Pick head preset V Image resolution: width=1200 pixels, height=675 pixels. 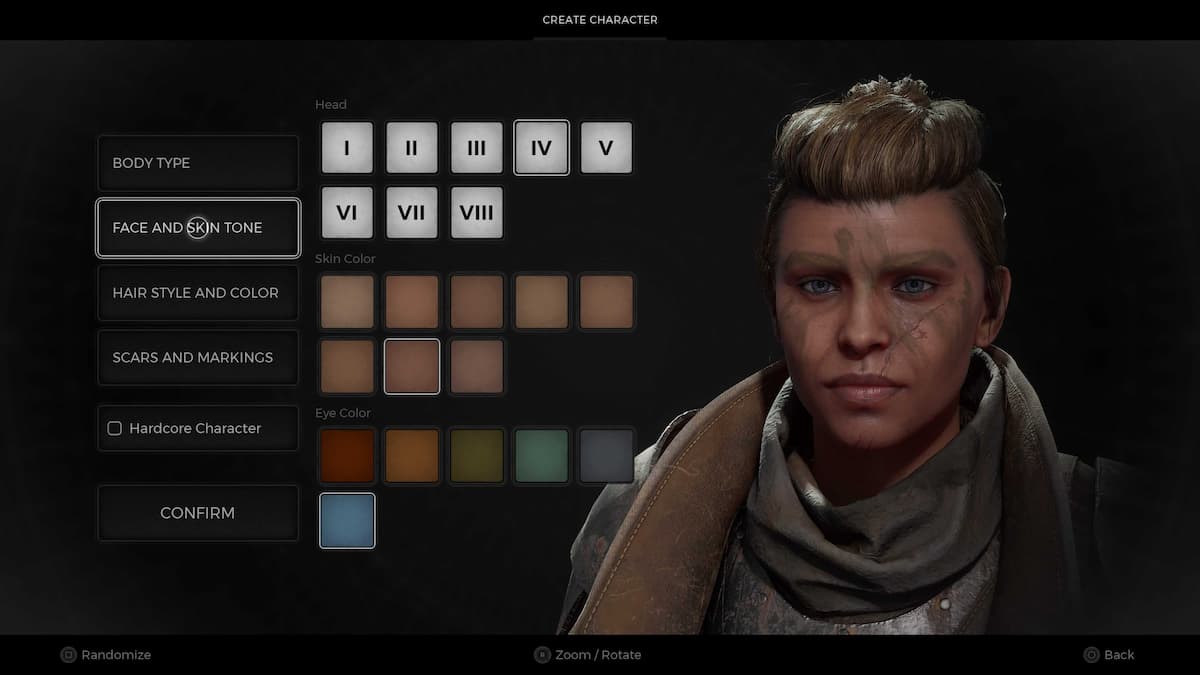point(606,148)
